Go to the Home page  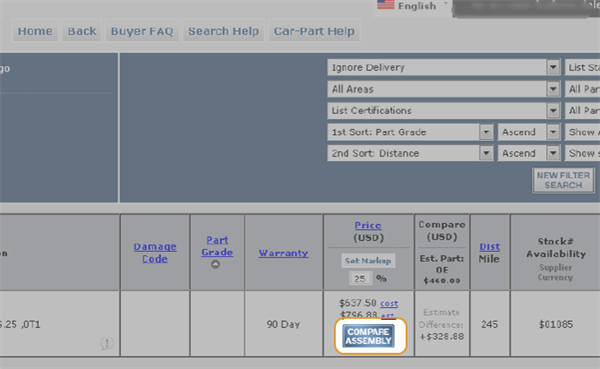coord(35,31)
